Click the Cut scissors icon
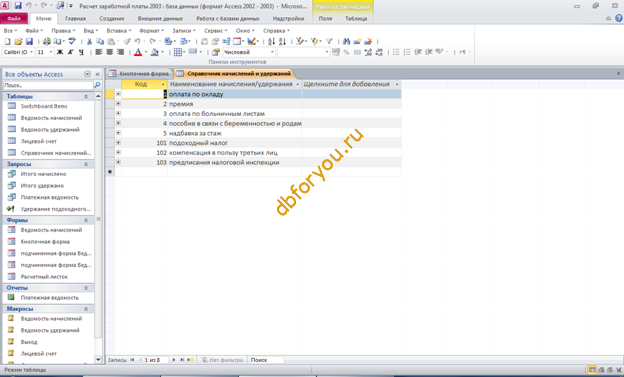 click(89, 41)
